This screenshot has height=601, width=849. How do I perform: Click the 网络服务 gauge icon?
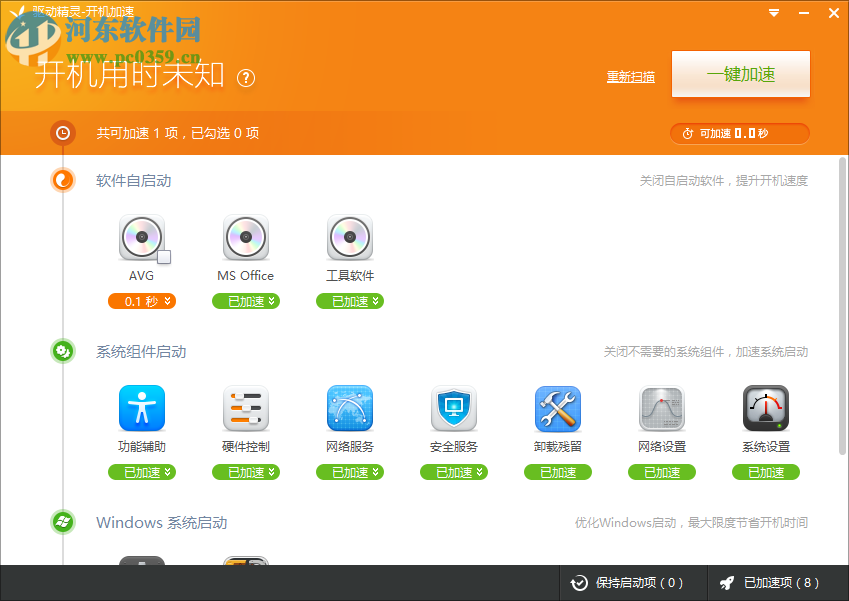coord(349,410)
